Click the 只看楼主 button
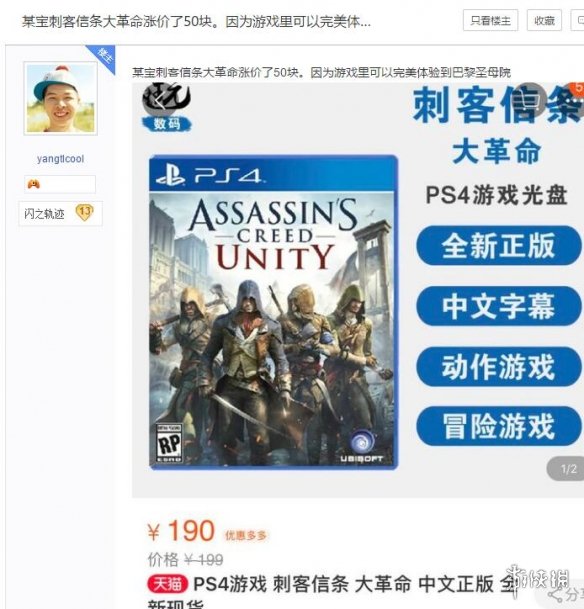 point(490,20)
